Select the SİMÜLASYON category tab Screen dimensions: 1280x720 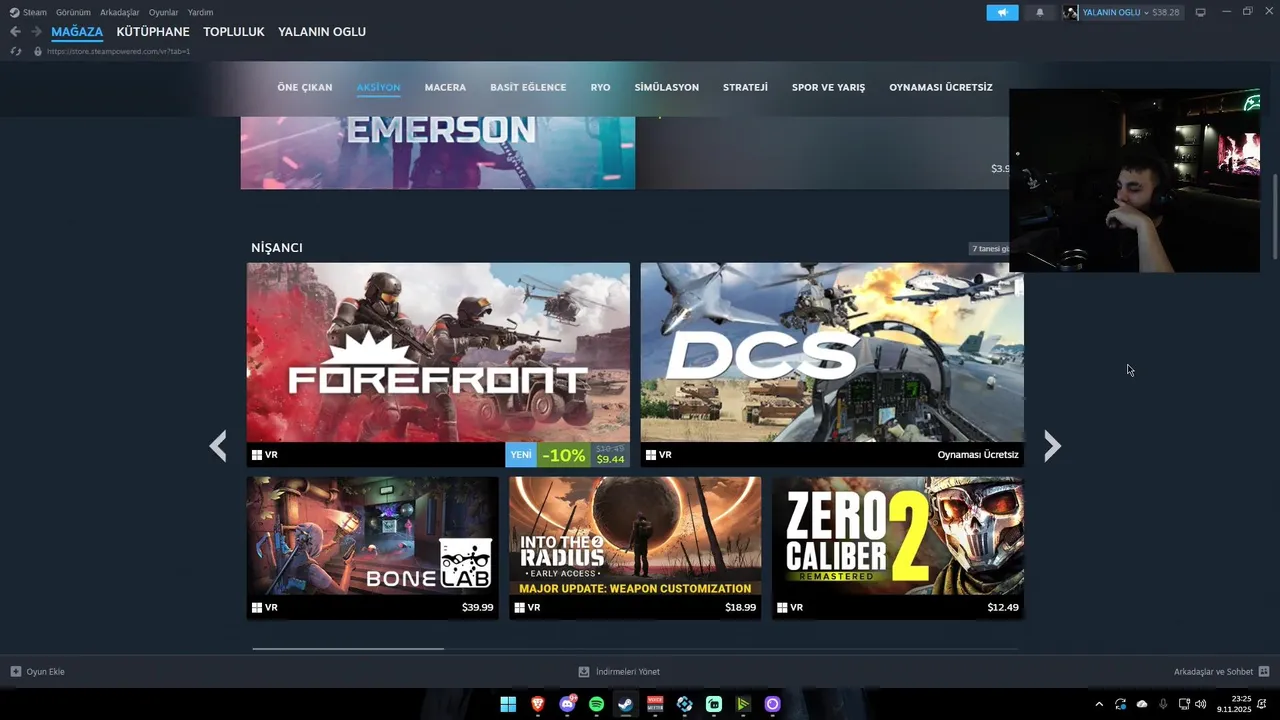667,88
